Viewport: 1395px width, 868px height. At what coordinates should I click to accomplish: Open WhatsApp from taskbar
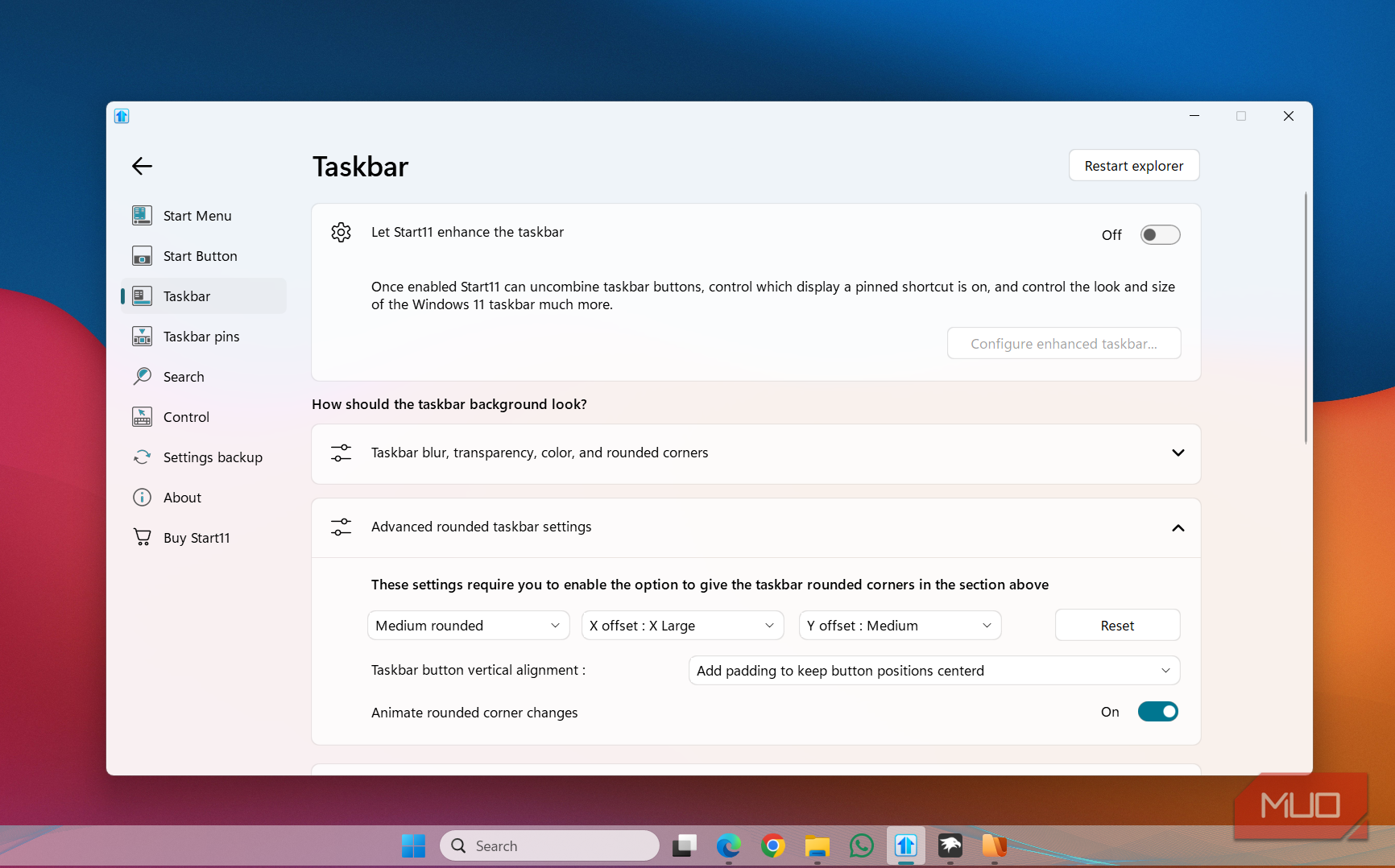[862, 845]
